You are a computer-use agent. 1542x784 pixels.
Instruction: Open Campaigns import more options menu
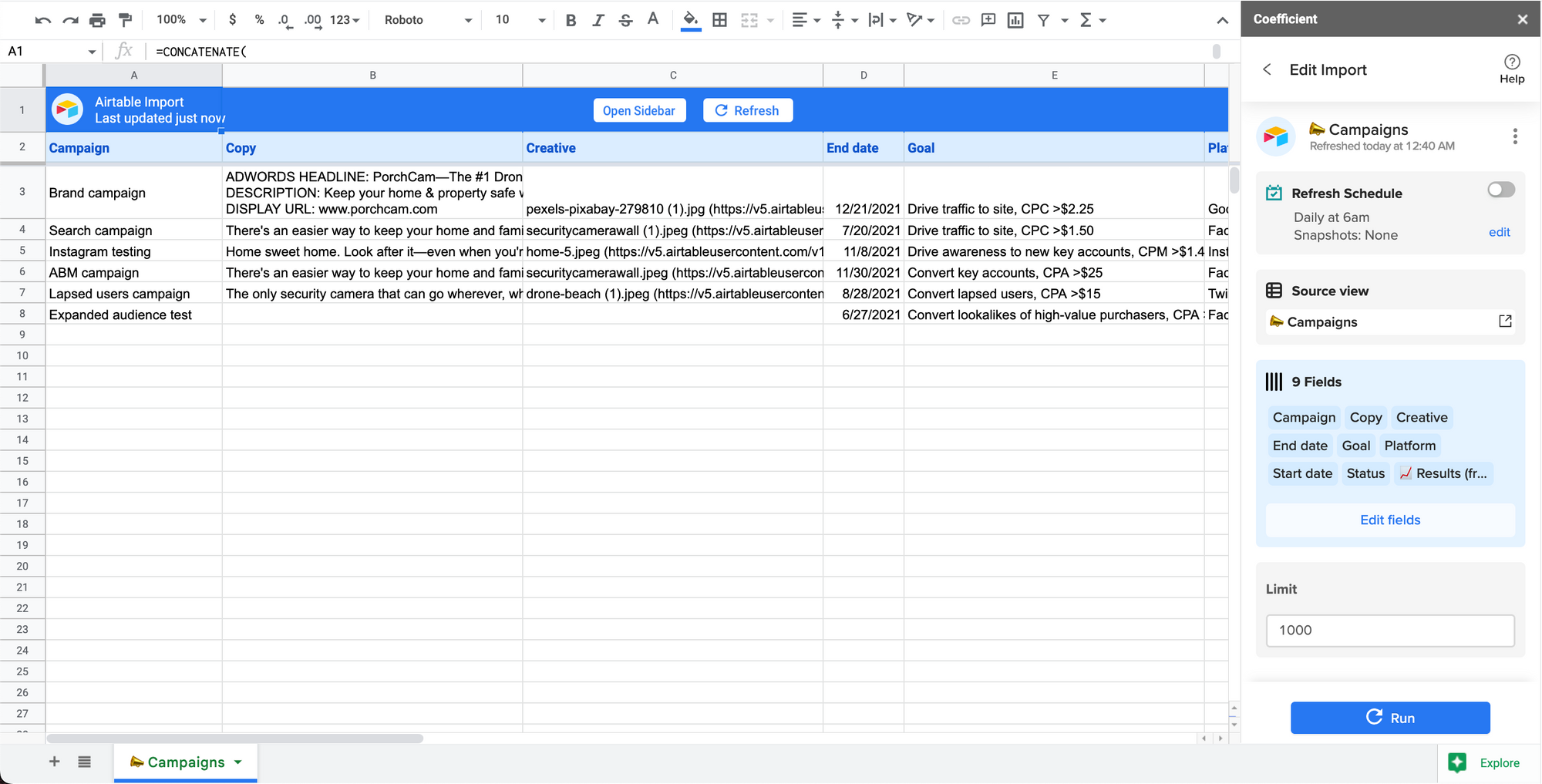pyautogui.click(x=1515, y=136)
